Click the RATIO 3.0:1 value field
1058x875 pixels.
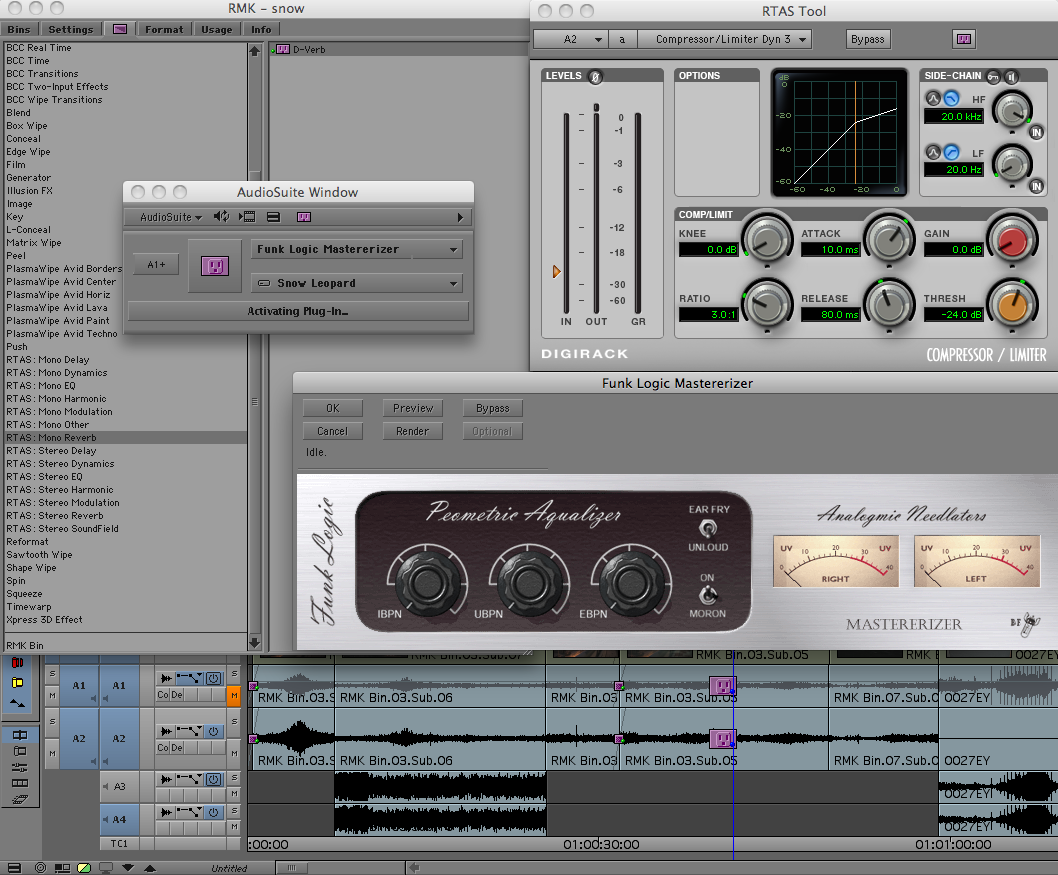(708, 314)
